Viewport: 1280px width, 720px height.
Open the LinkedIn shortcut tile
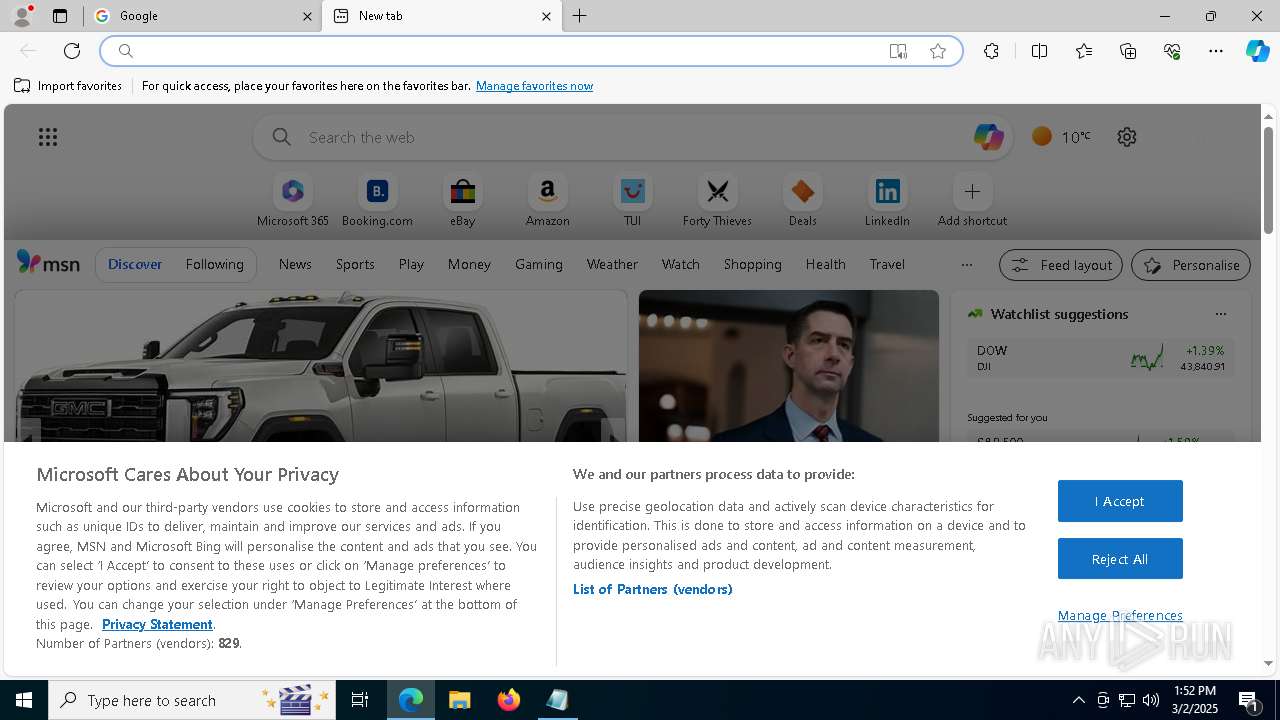[x=887, y=201]
